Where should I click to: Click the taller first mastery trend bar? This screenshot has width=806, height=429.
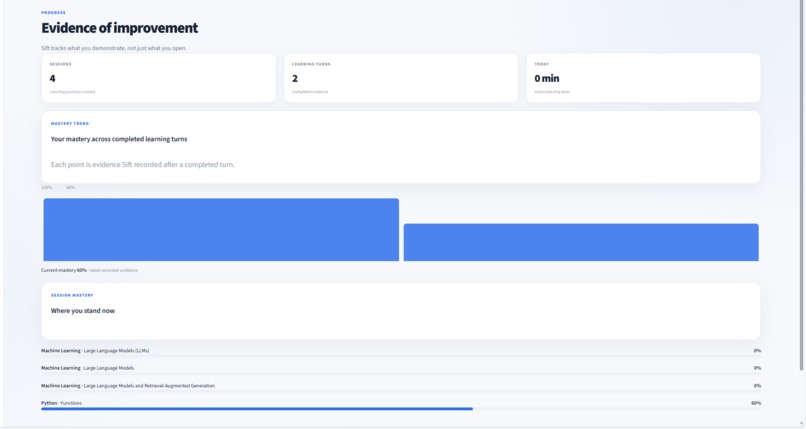[x=221, y=230]
